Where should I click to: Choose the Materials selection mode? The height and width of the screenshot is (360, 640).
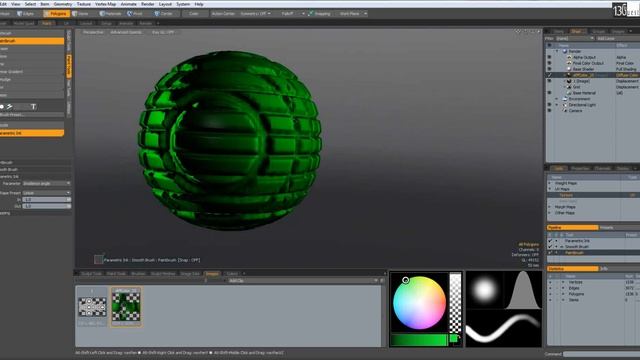111,13
